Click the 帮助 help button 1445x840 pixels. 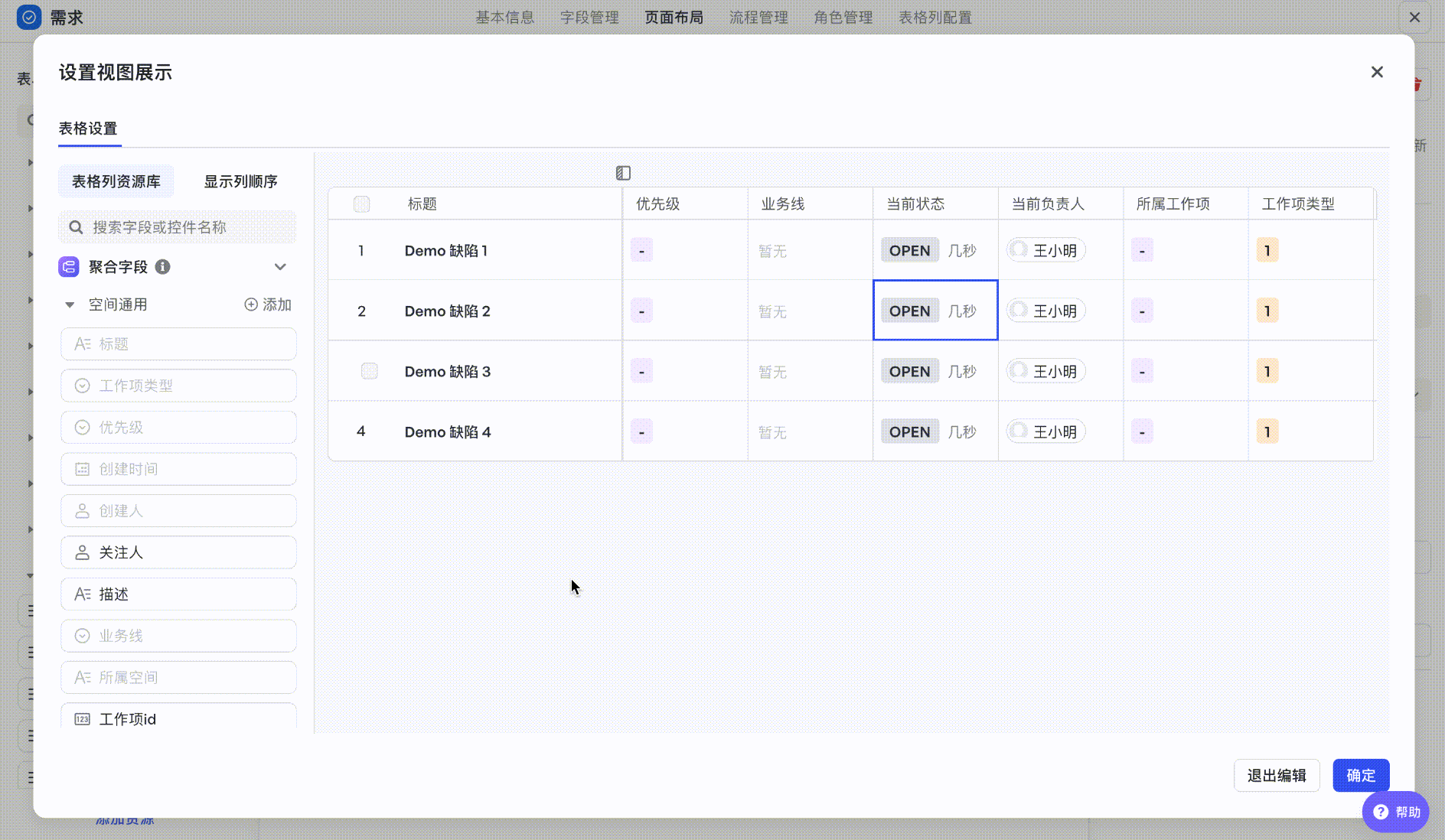(x=1396, y=812)
